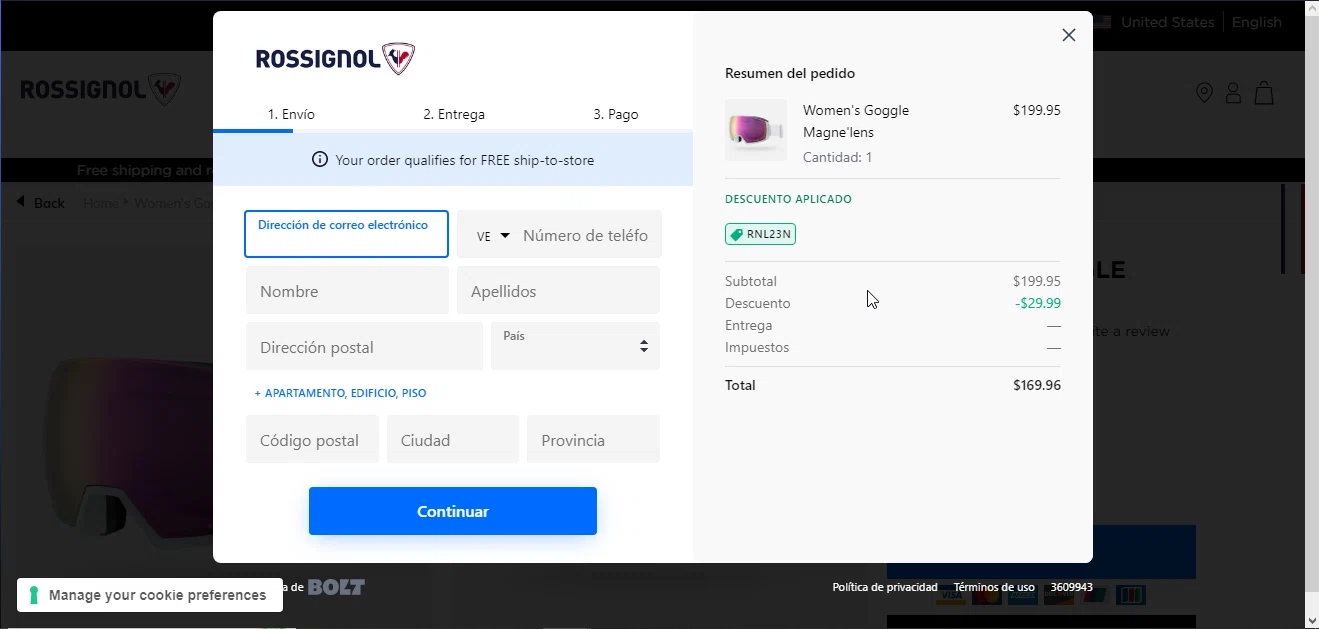The height and width of the screenshot is (629, 1319).
Task: Click the discount amount -$29.99
Action: coord(1038,303)
